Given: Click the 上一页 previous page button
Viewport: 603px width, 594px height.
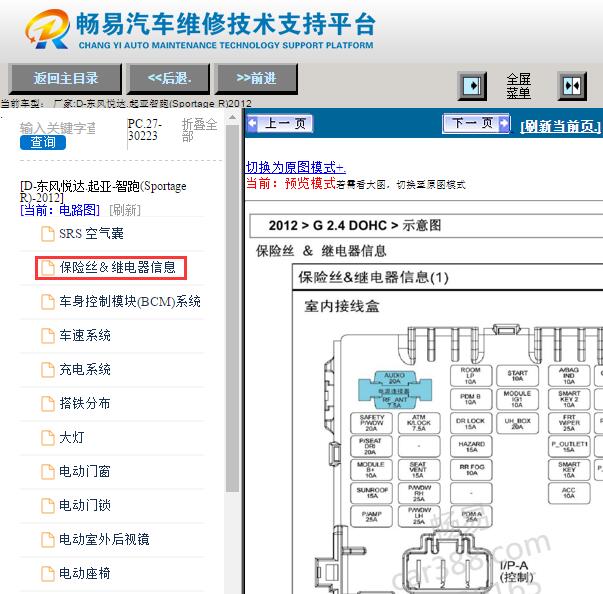Looking at the screenshot, I should click(280, 124).
